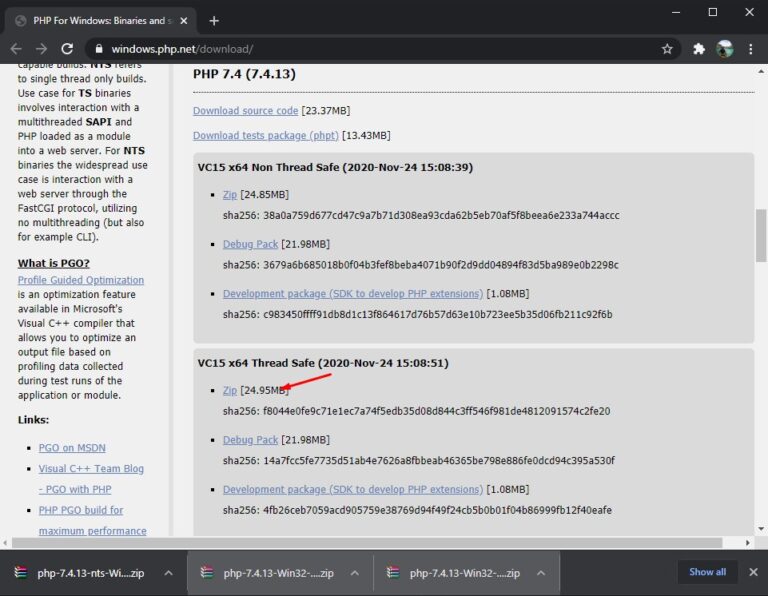Click the horizontal scrollbar right arrow
This screenshot has width=768, height=596.
pyautogui.click(x=747, y=543)
